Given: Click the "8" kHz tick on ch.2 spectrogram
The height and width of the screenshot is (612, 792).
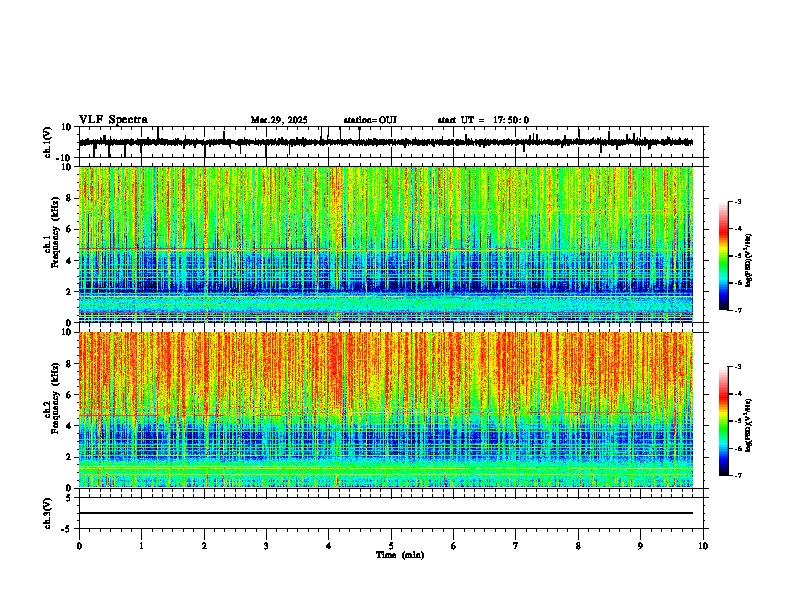Looking at the screenshot, I should point(69,364).
